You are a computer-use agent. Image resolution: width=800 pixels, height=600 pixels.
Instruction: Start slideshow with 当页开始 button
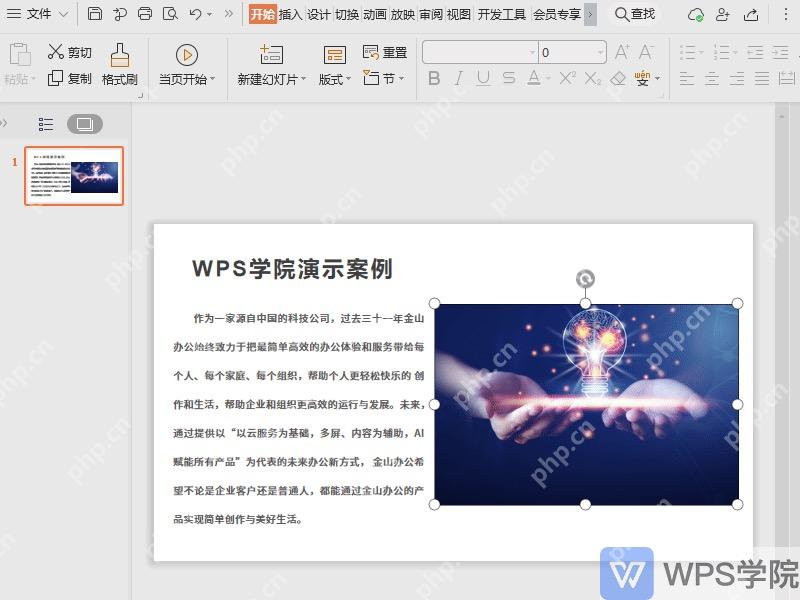point(187,64)
